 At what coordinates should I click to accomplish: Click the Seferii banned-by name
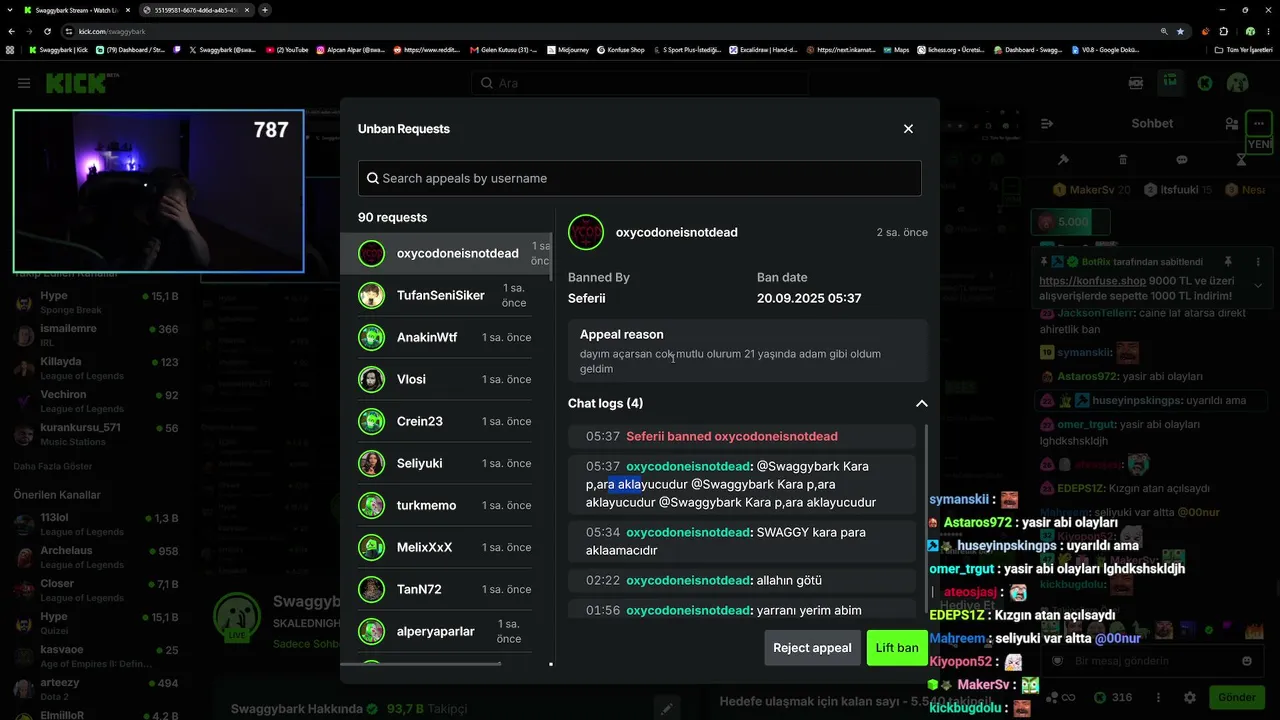coord(587,299)
